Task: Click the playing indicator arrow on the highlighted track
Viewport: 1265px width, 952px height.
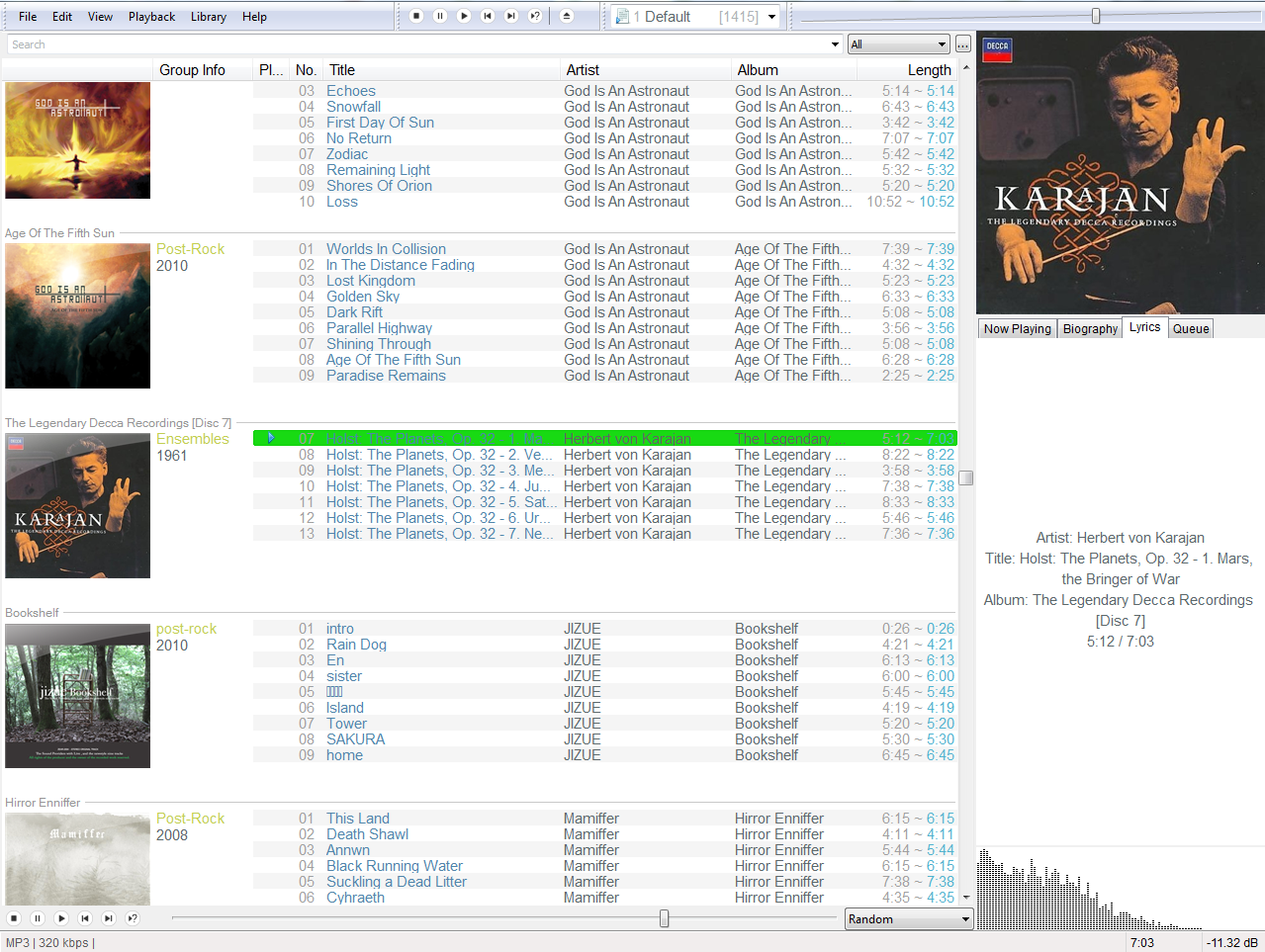Action: click(271, 438)
